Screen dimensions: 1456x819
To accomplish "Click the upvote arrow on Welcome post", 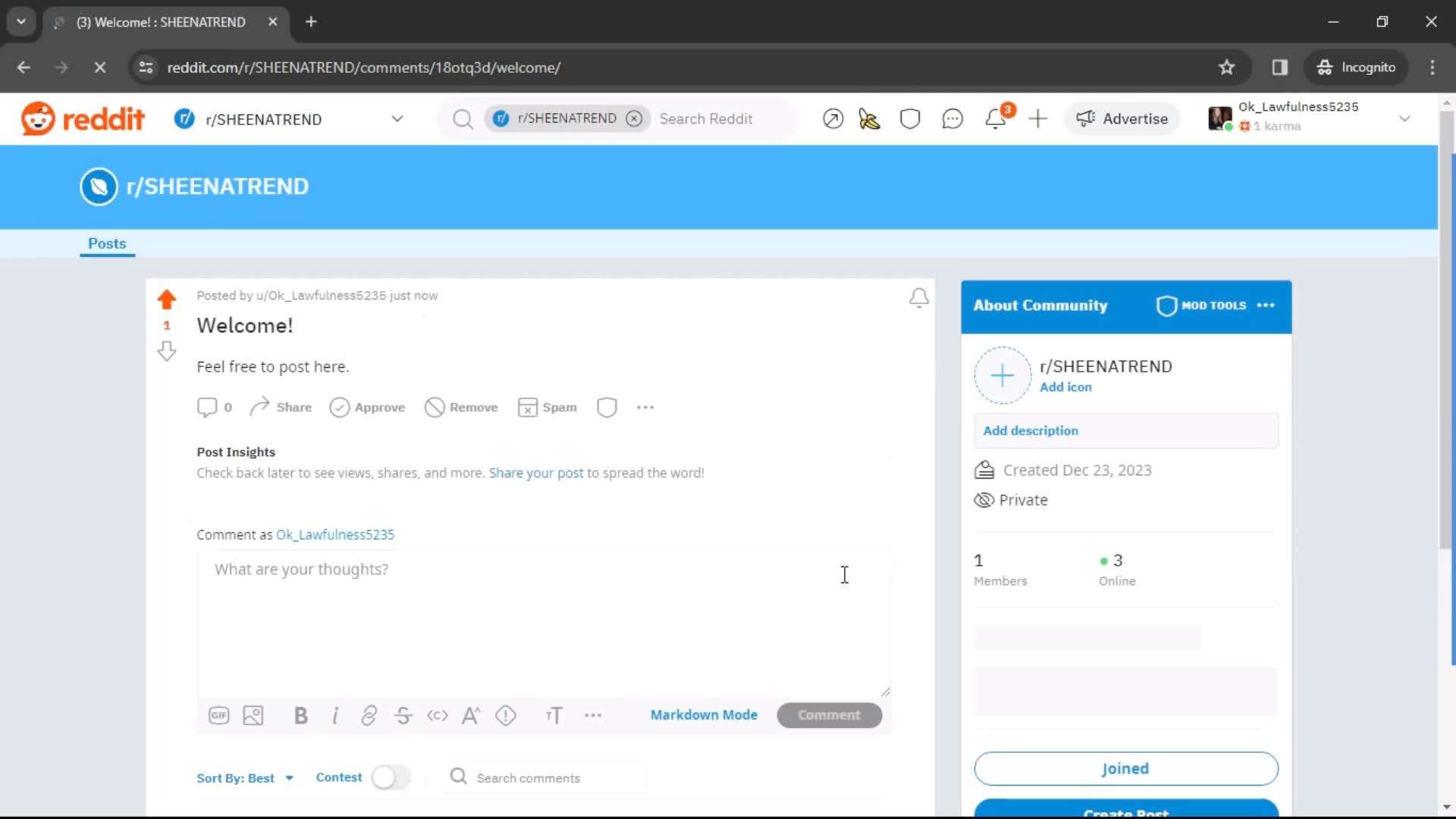I will (x=166, y=299).
